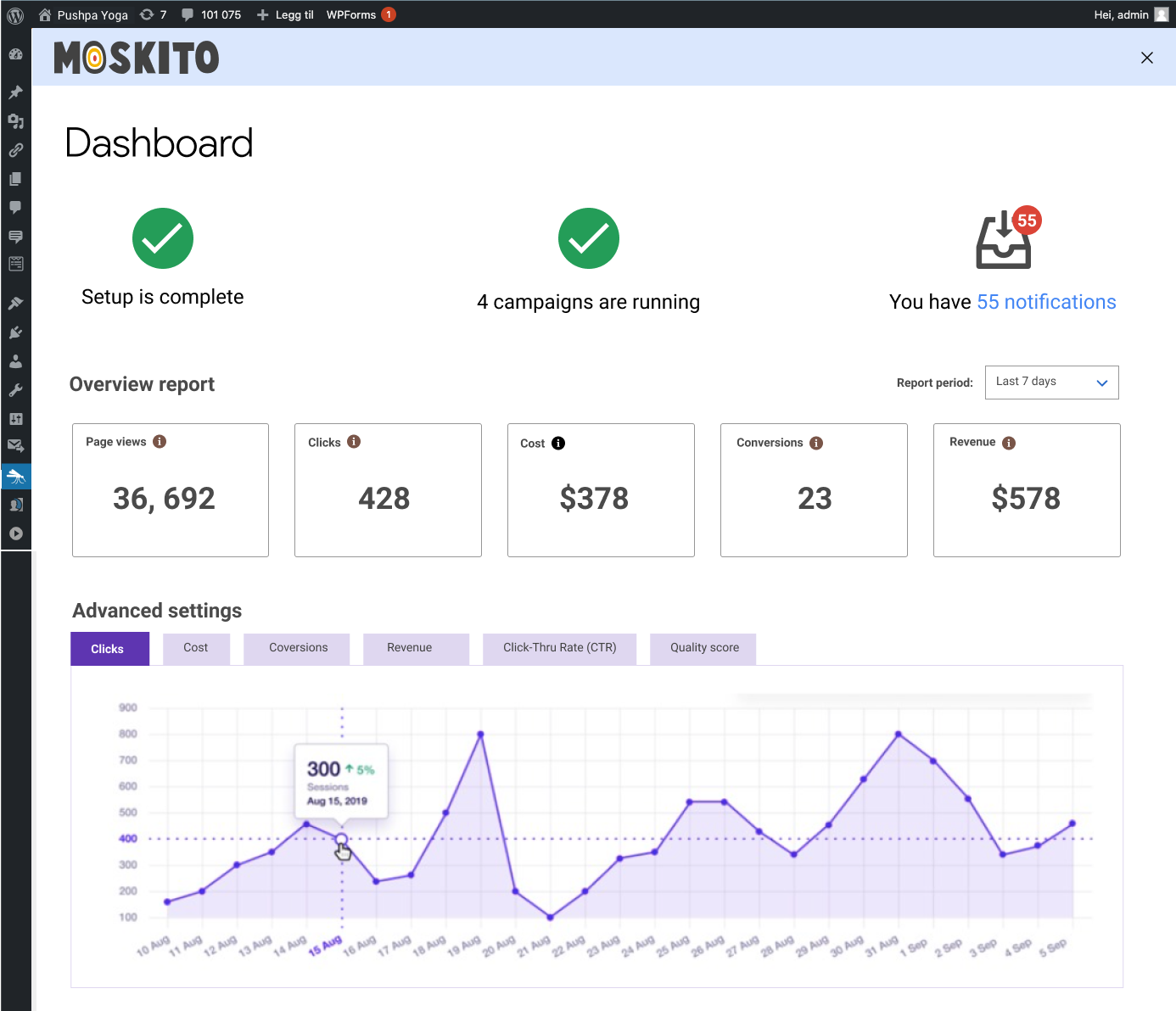Open Users via the person icon
The image size is (1176, 1011).
tap(15, 361)
